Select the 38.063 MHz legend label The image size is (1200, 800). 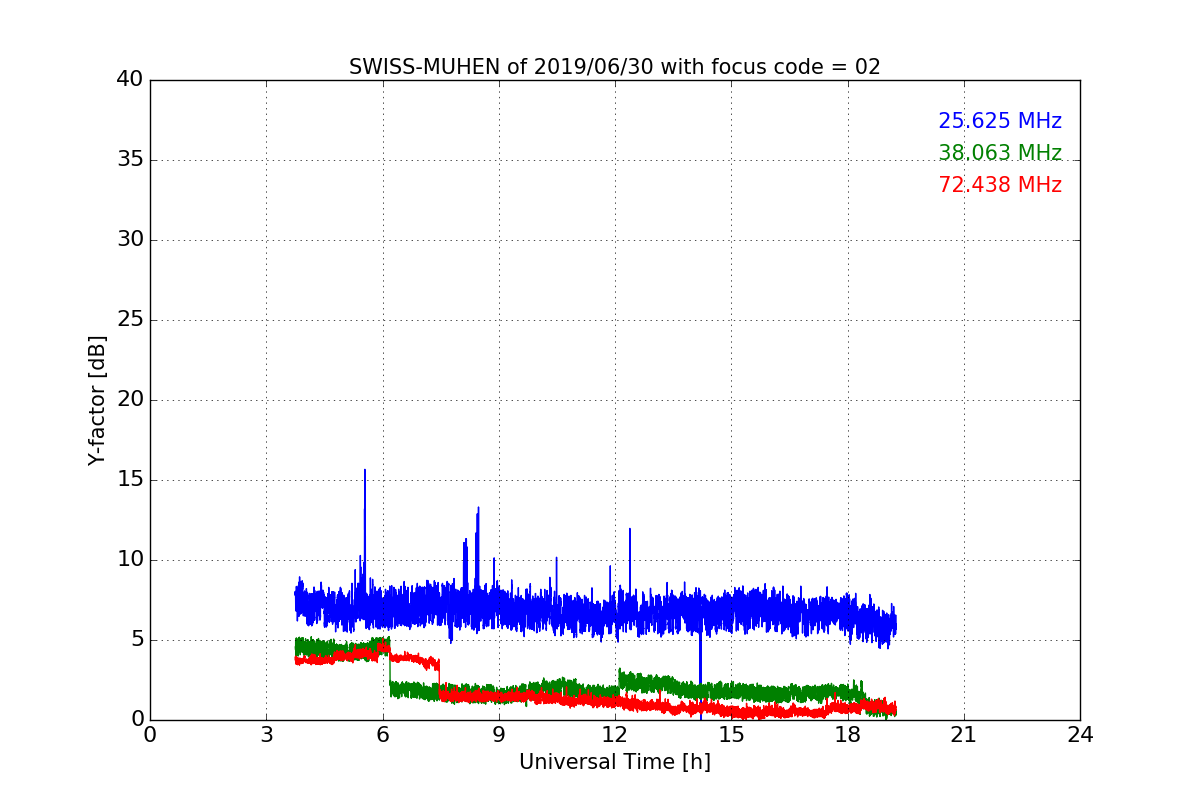pyautogui.click(x=1000, y=153)
